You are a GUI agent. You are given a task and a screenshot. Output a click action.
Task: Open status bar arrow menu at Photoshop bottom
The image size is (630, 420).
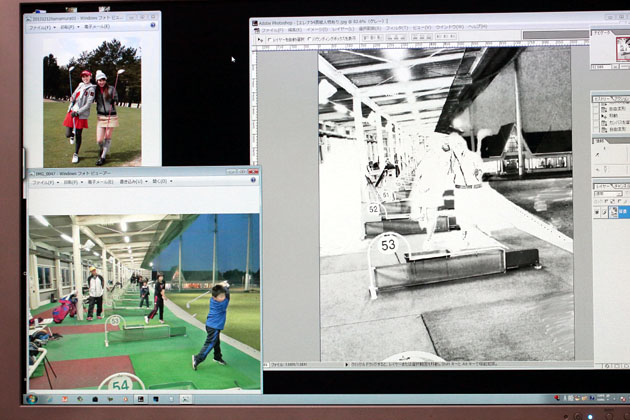tap(347, 365)
